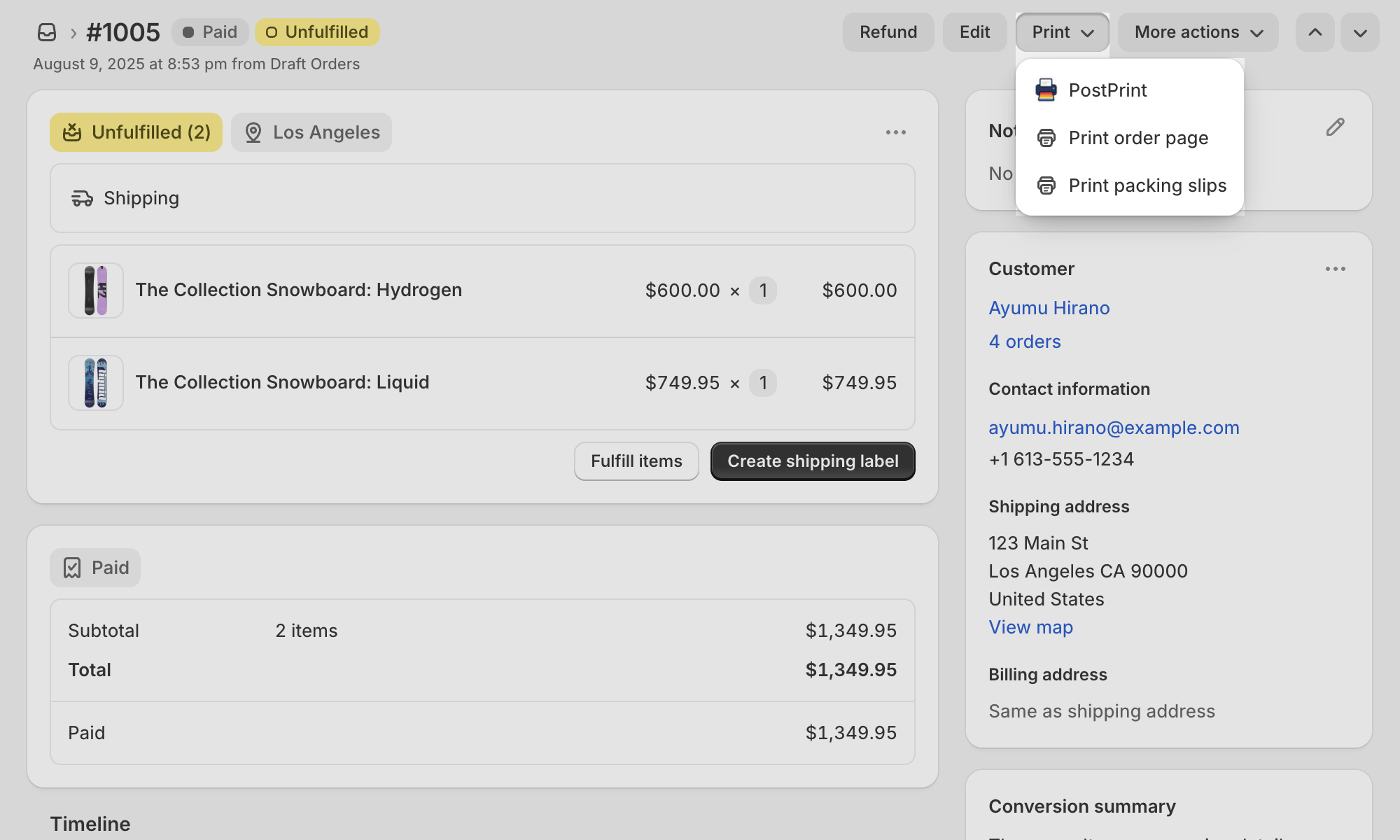Select Print packing slips

tap(1147, 185)
